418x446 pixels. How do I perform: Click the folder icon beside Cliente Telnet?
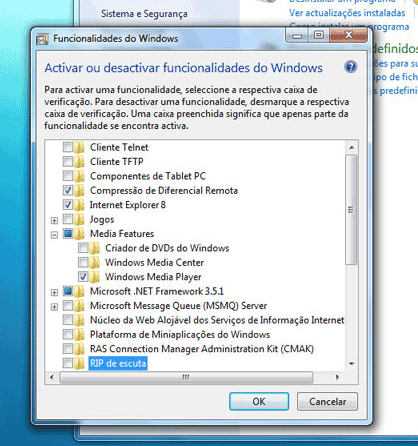click(x=79, y=147)
